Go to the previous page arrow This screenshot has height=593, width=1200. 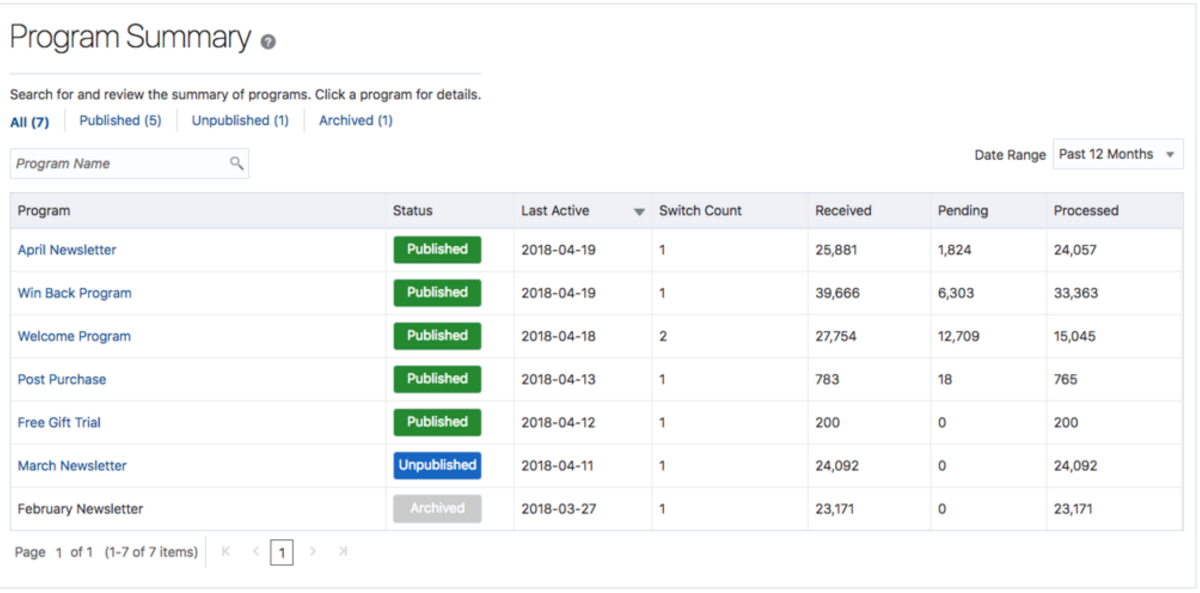pos(255,551)
